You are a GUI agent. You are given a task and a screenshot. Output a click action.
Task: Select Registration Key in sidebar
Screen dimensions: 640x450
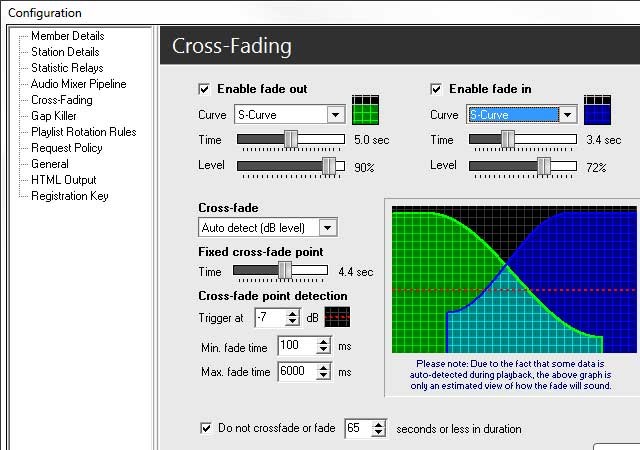tap(69, 196)
